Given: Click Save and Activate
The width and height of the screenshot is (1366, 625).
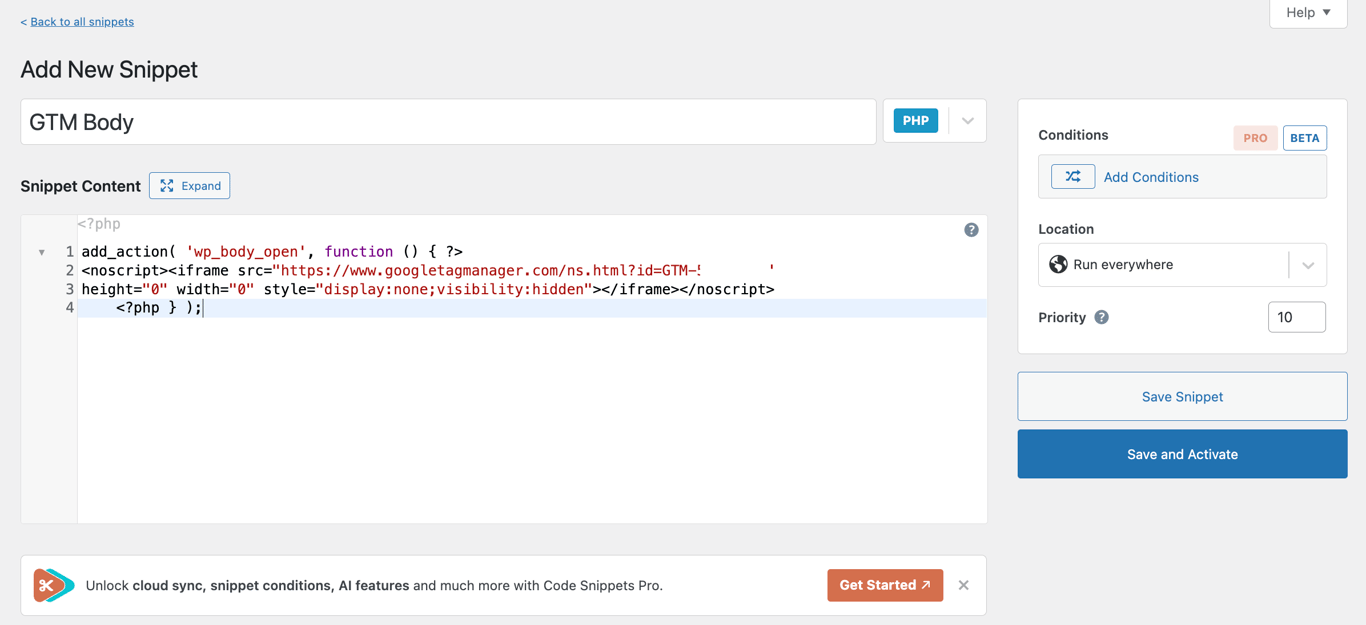Looking at the screenshot, I should [x=1182, y=453].
